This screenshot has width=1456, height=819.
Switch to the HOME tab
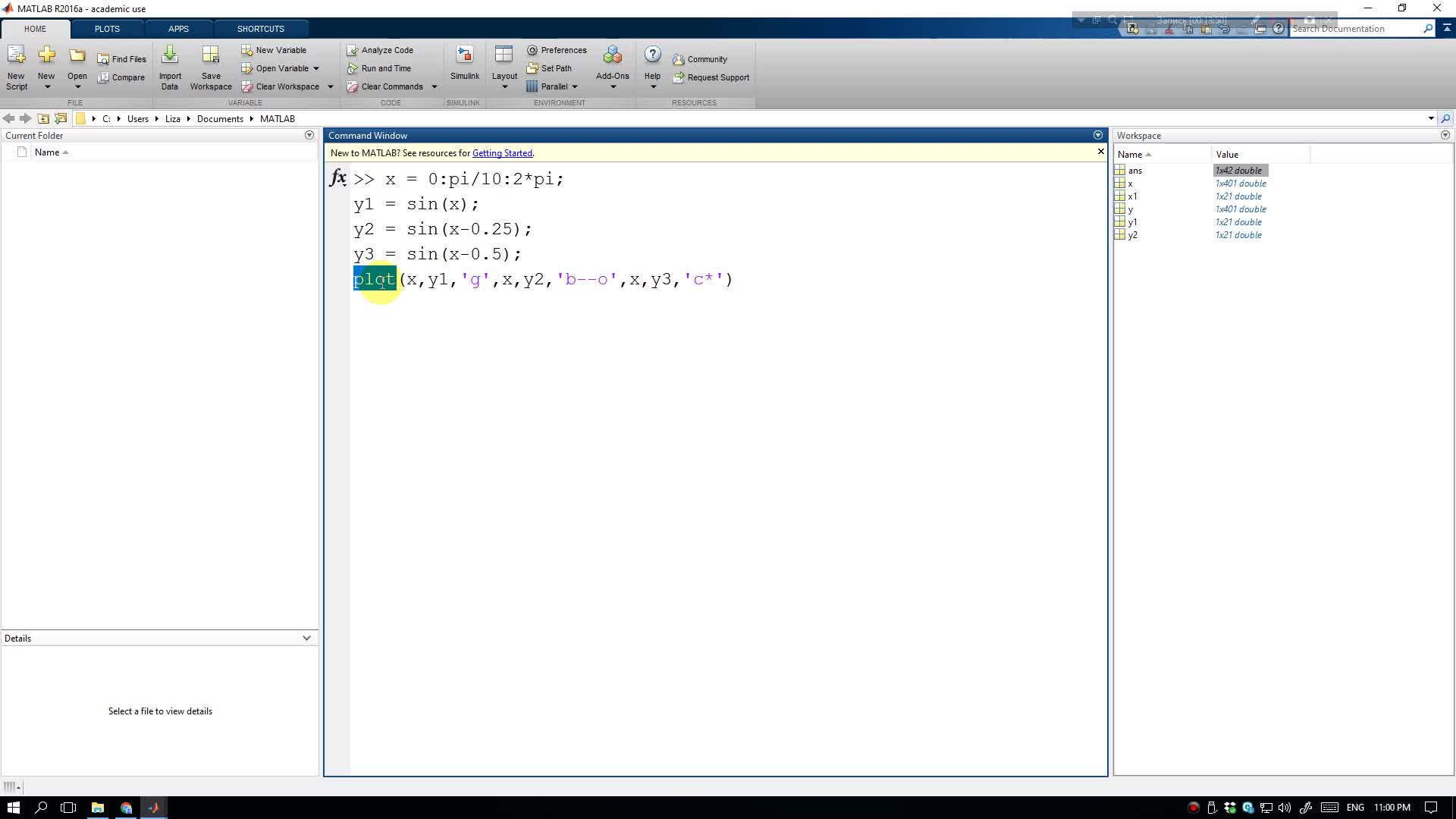[35, 29]
